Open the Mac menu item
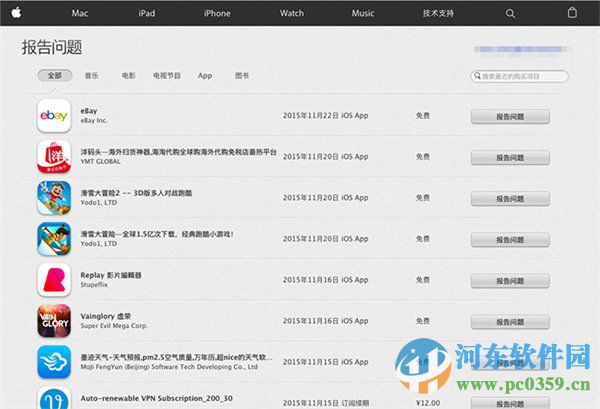 [80, 13]
